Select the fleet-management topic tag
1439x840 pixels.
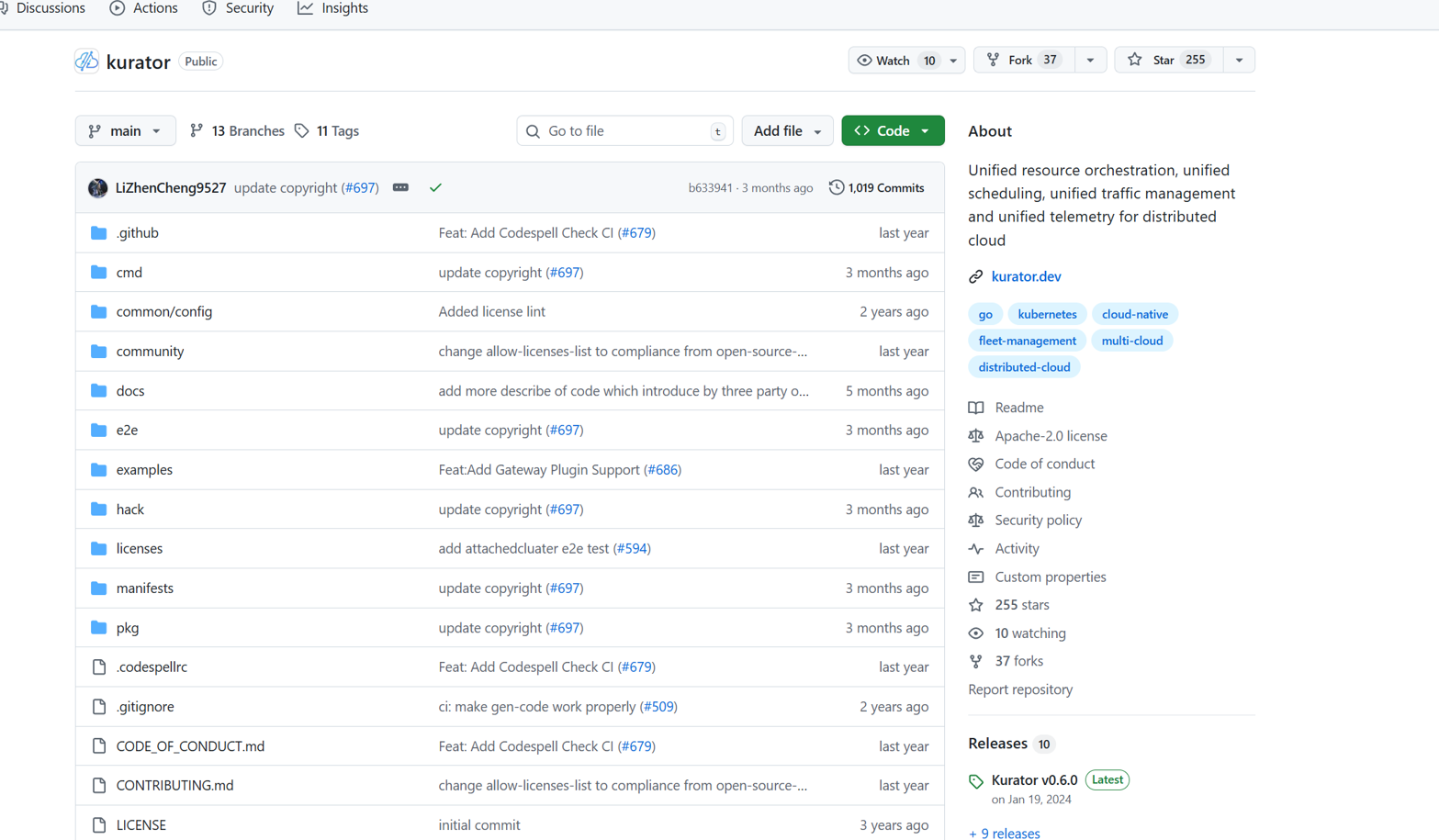1027,341
